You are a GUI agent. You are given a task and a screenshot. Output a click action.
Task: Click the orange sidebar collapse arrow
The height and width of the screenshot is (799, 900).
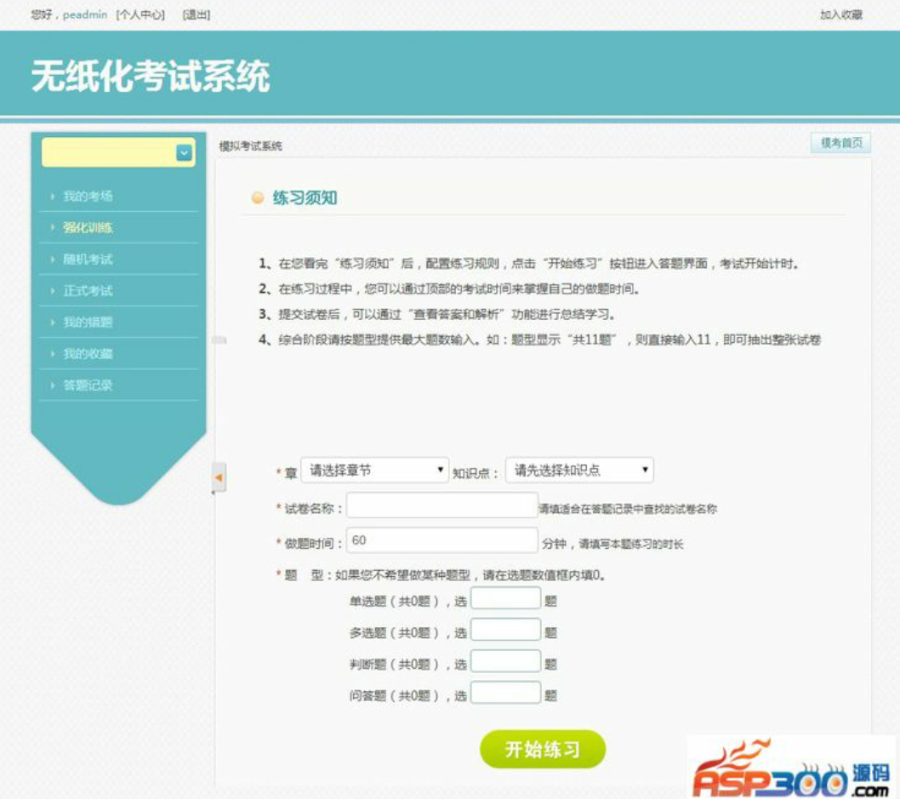tap(220, 479)
